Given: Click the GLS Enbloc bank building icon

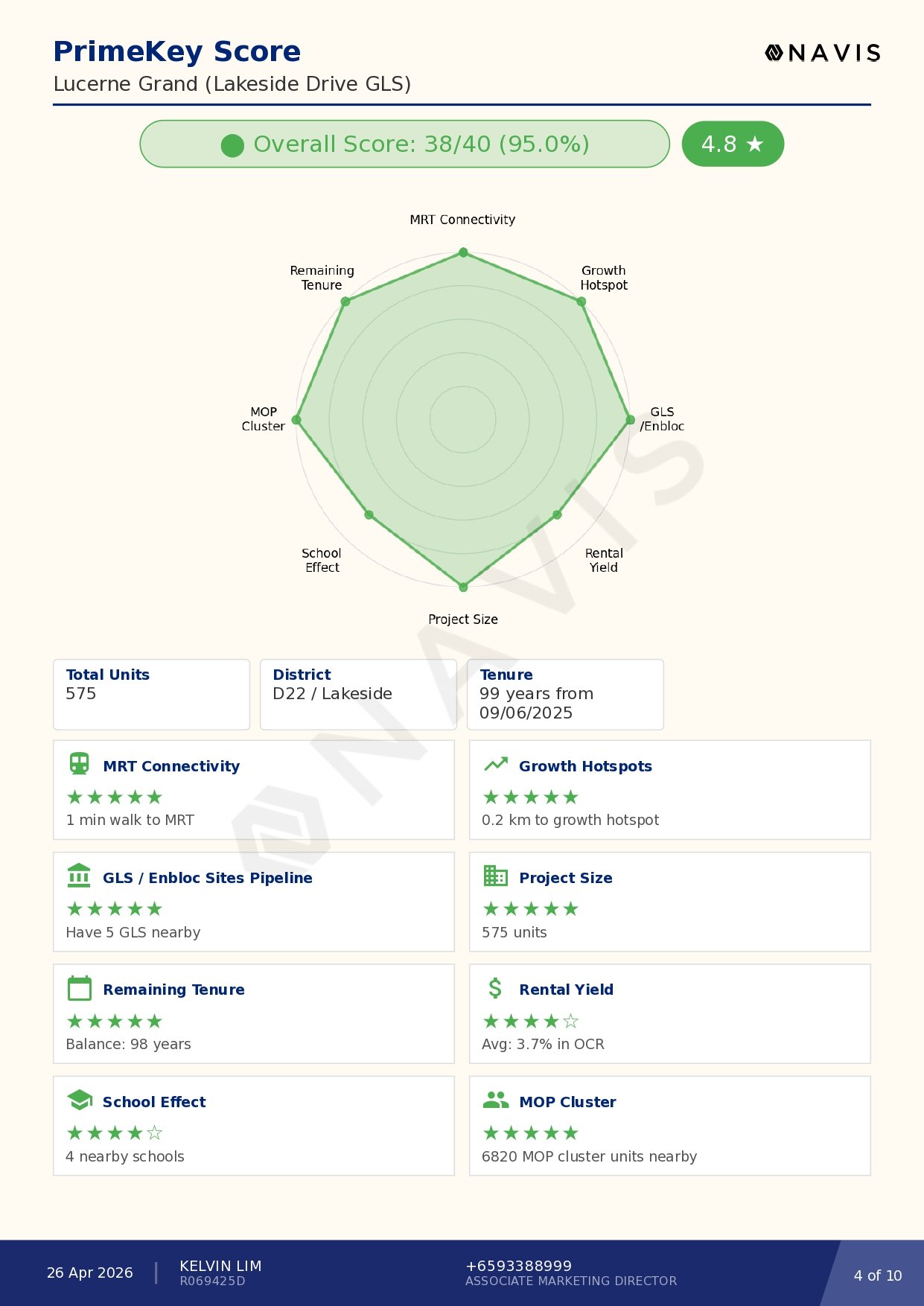Looking at the screenshot, I should click(x=79, y=876).
